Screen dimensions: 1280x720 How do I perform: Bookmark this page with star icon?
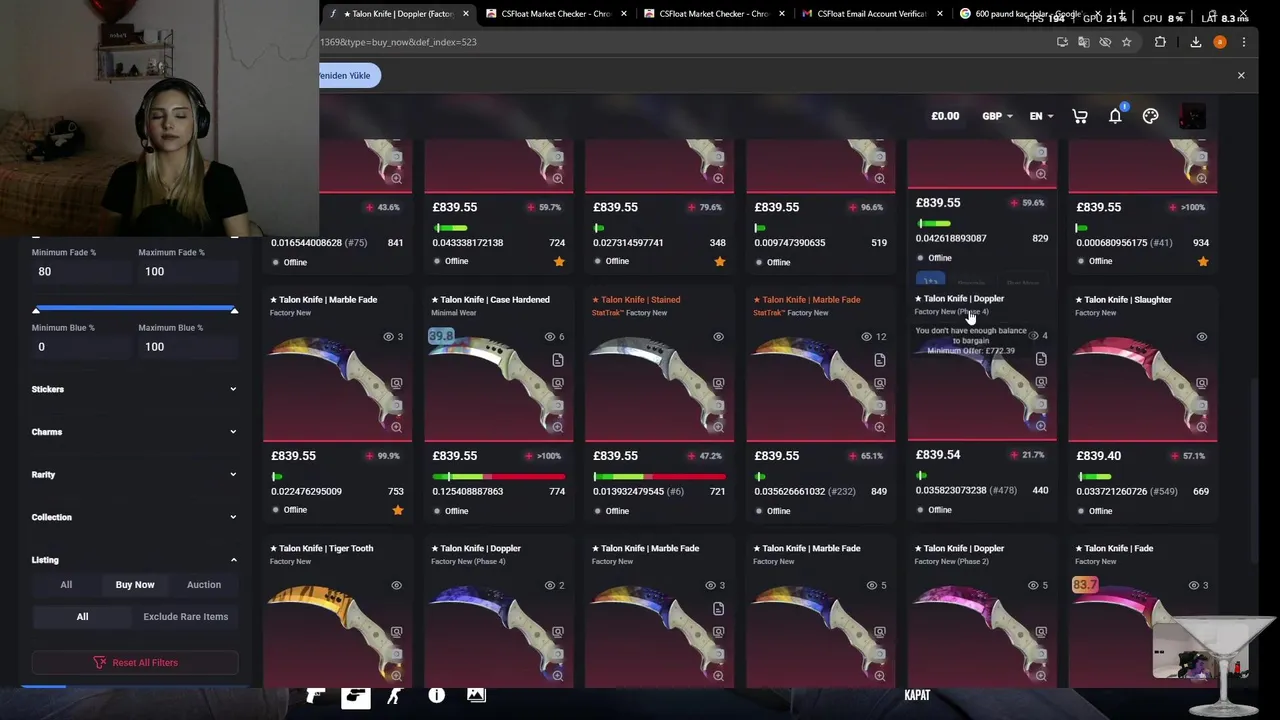coord(1126,42)
